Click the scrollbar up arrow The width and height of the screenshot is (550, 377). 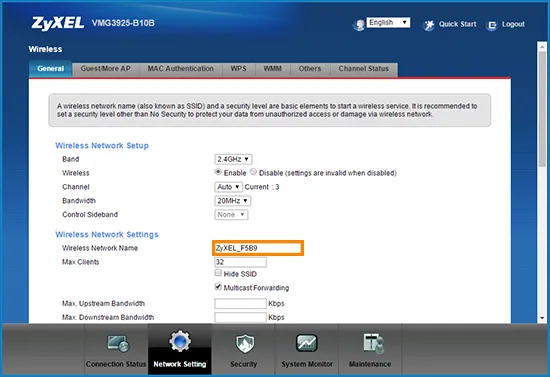click(x=542, y=46)
